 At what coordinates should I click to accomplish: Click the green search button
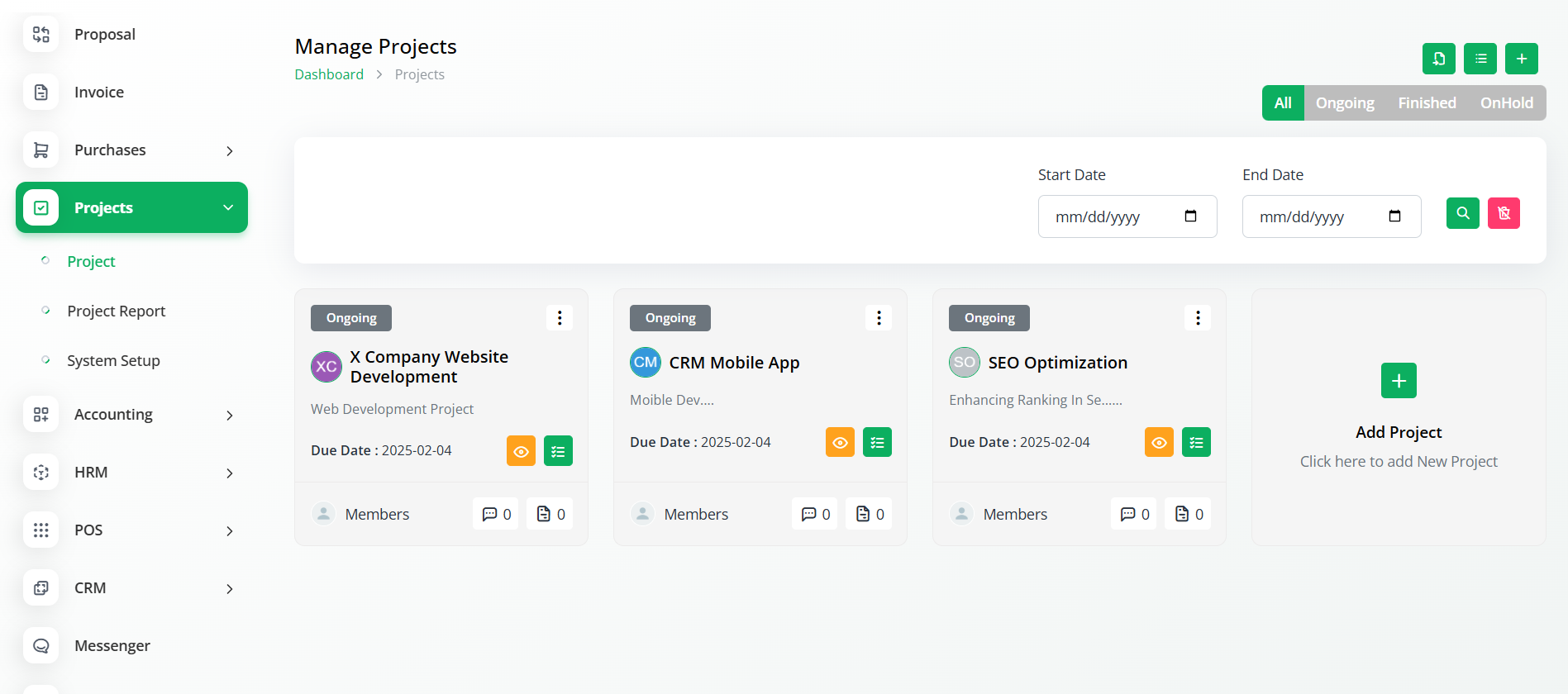coord(1463,213)
